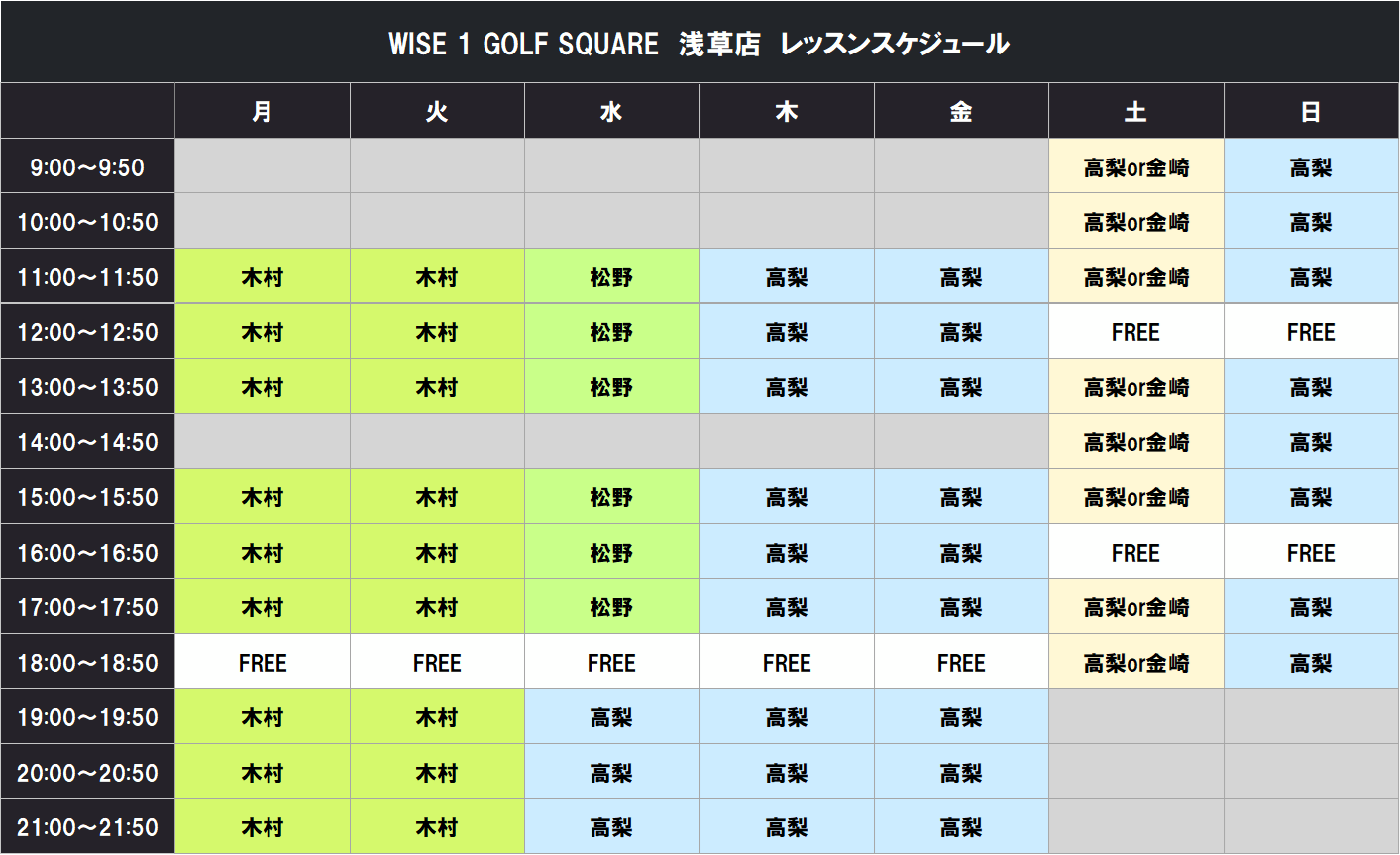Select 高梨 in Sunday 17:00 slot
The width and height of the screenshot is (1400, 855).
click(1311, 606)
